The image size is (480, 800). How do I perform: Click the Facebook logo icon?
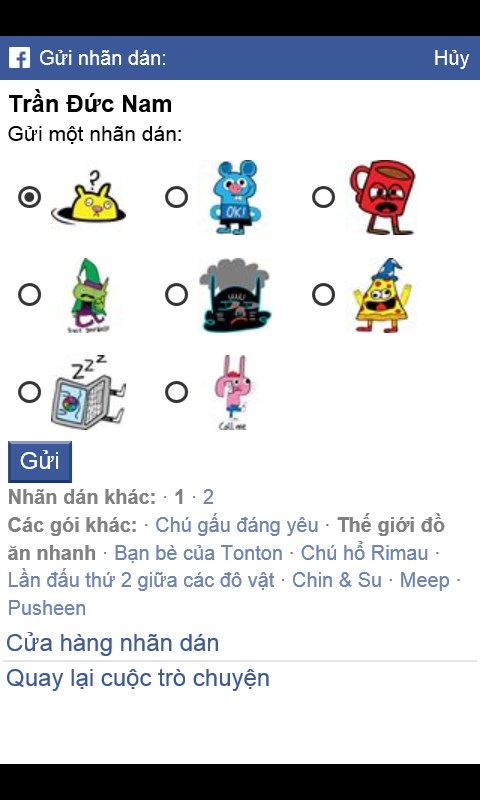pyautogui.click(x=19, y=58)
